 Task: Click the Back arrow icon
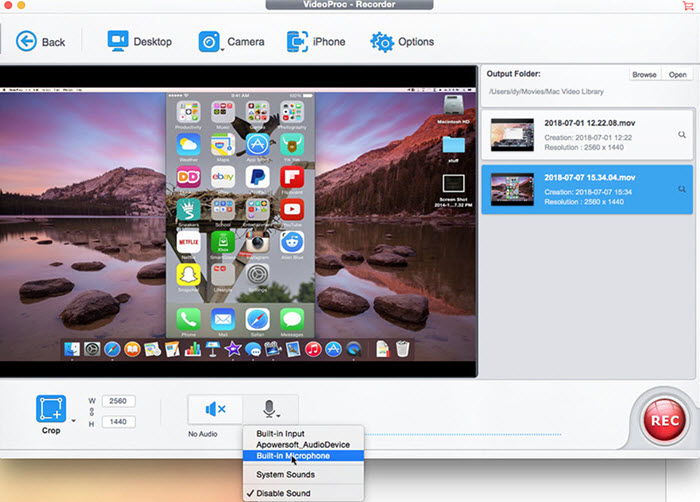pos(27,41)
